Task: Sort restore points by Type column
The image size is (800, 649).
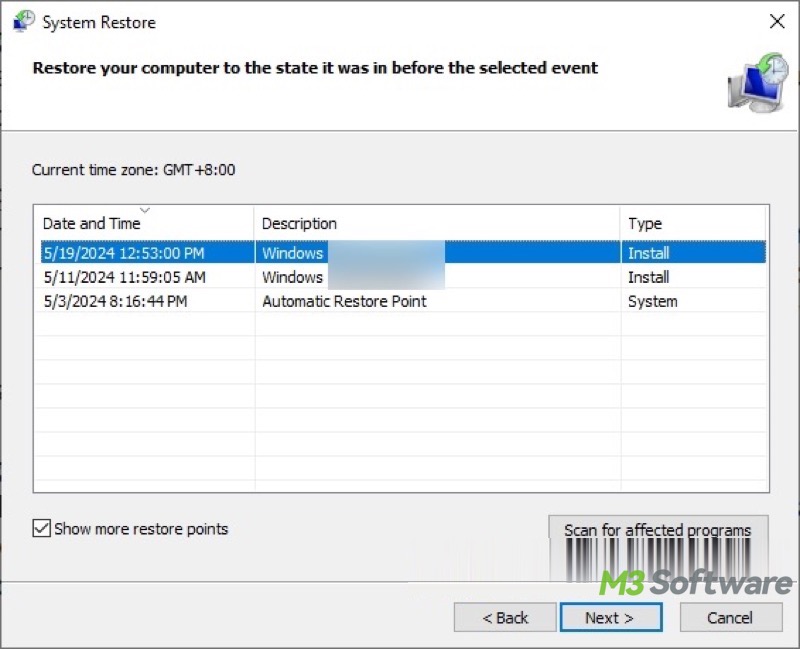Action: pyautogui.click(x=645, y=224)
